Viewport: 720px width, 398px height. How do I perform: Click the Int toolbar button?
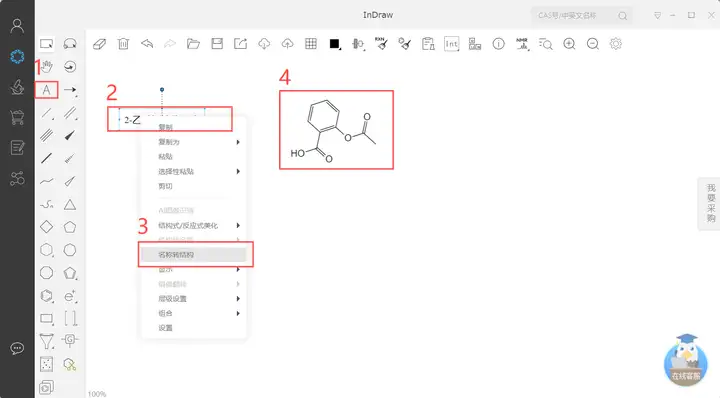pos(452,44)
